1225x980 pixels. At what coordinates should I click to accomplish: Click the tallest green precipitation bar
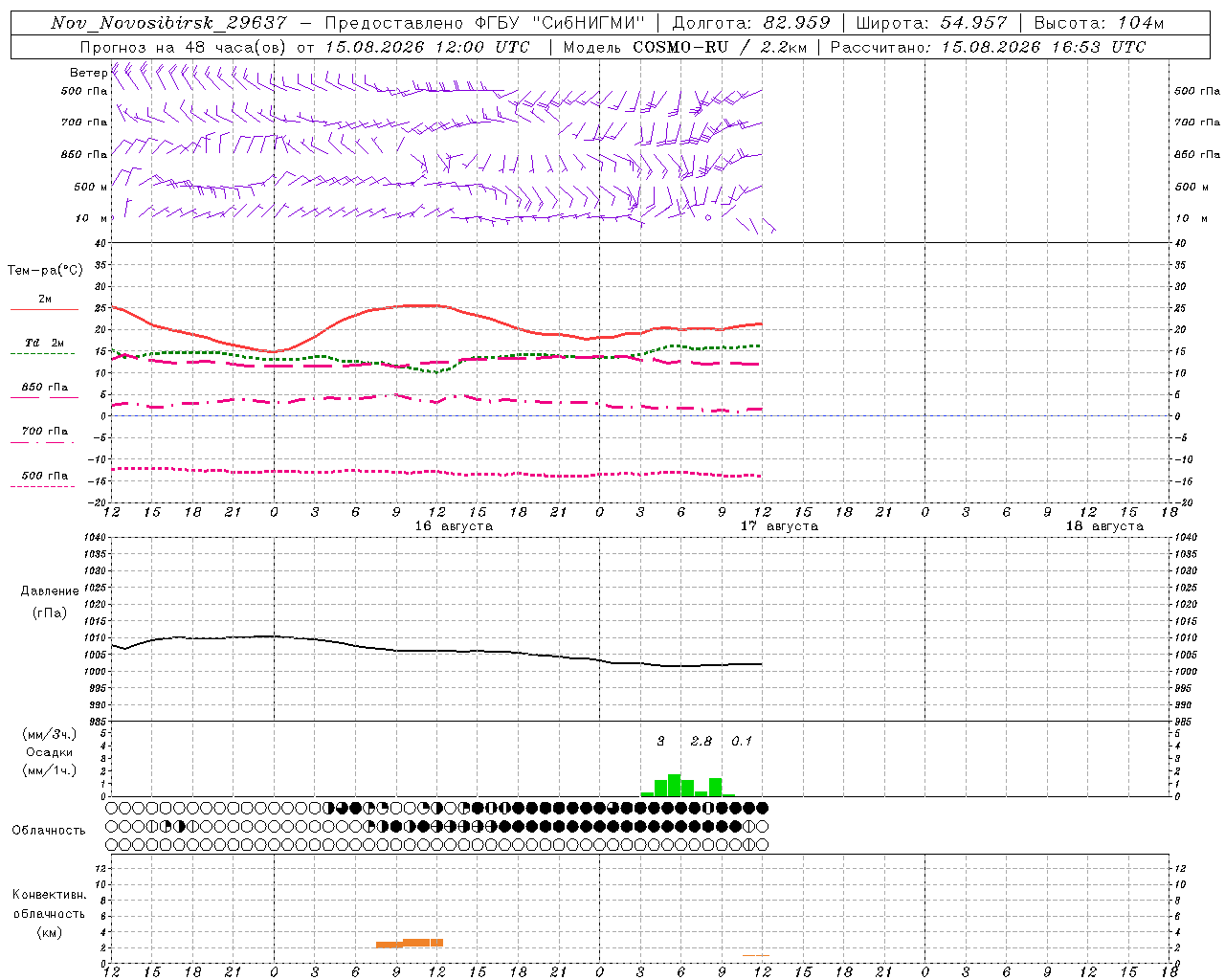click(674, 786)
